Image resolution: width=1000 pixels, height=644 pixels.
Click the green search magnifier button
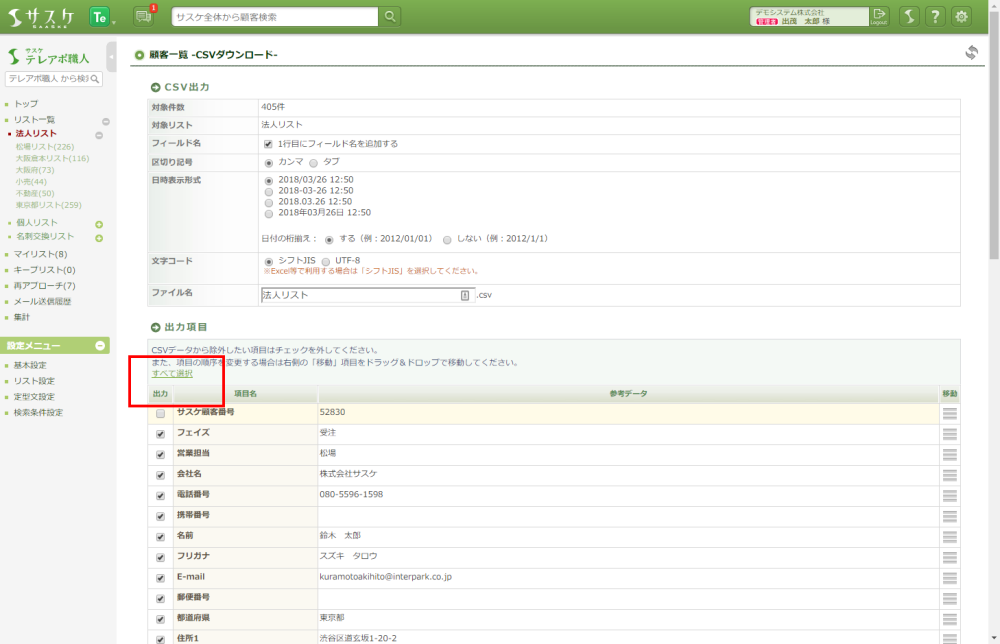pyautogui.click(x=390, y=16)
